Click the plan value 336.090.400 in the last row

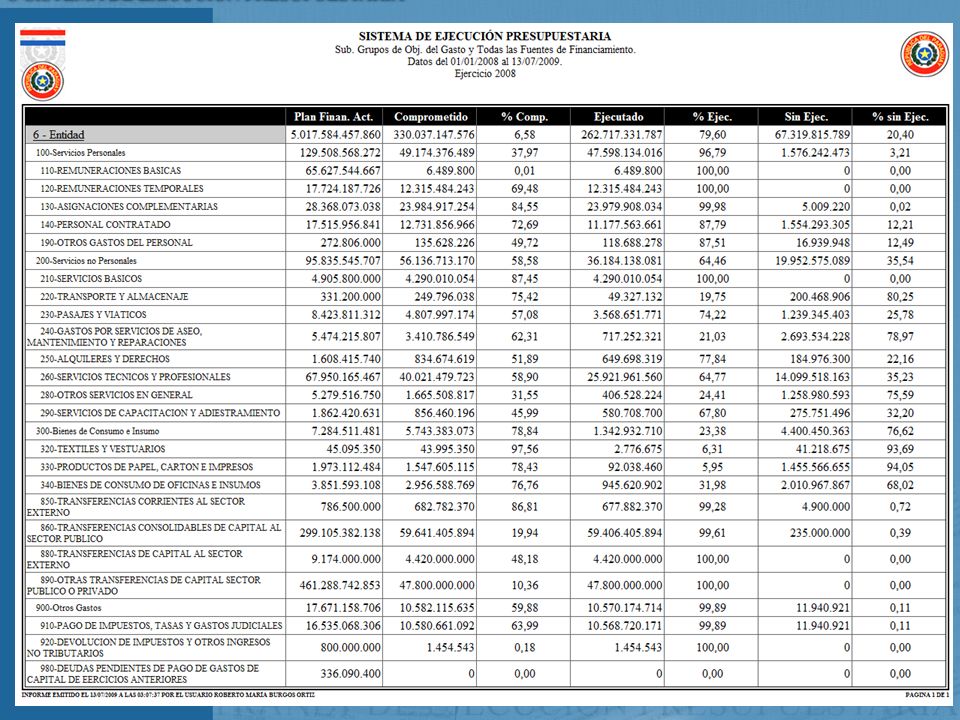[x=350, y=673]
